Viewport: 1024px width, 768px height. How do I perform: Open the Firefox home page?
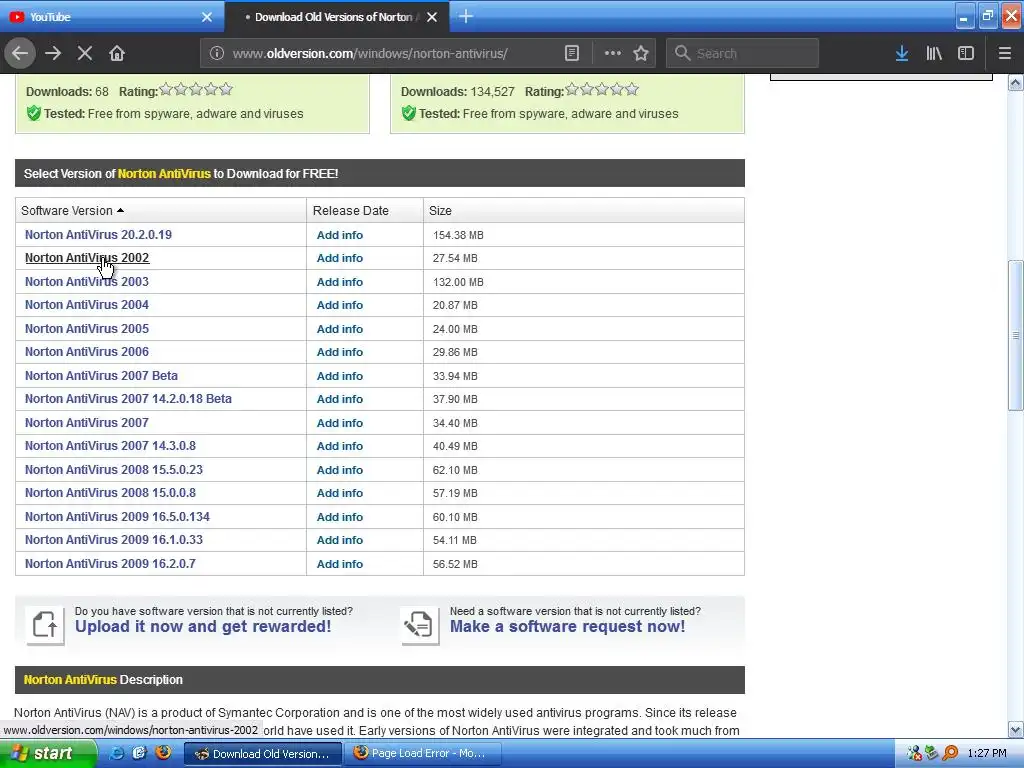click(117, 53)
